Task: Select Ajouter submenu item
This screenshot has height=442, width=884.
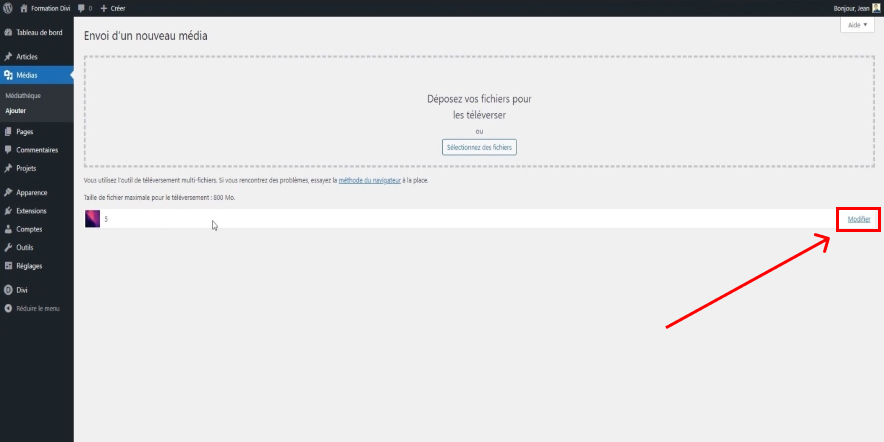Action: (x=16, y=111)
